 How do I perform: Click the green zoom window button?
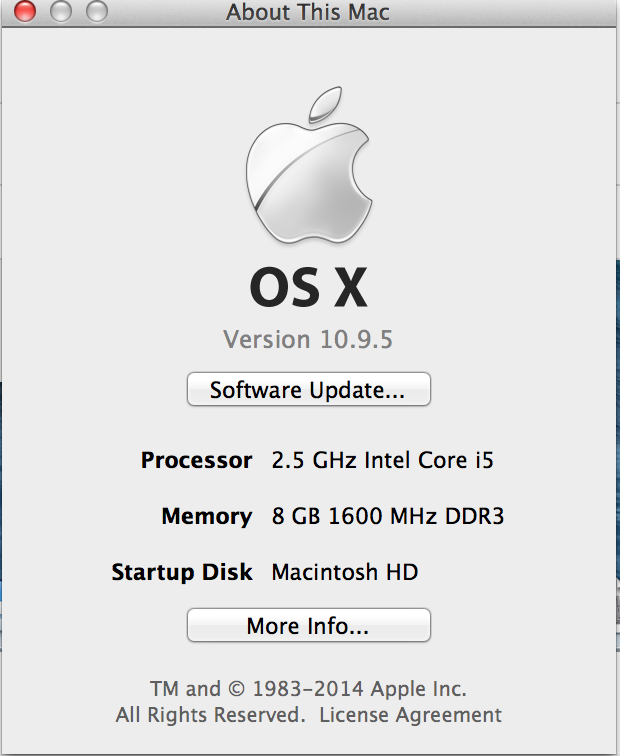[96, 12]
